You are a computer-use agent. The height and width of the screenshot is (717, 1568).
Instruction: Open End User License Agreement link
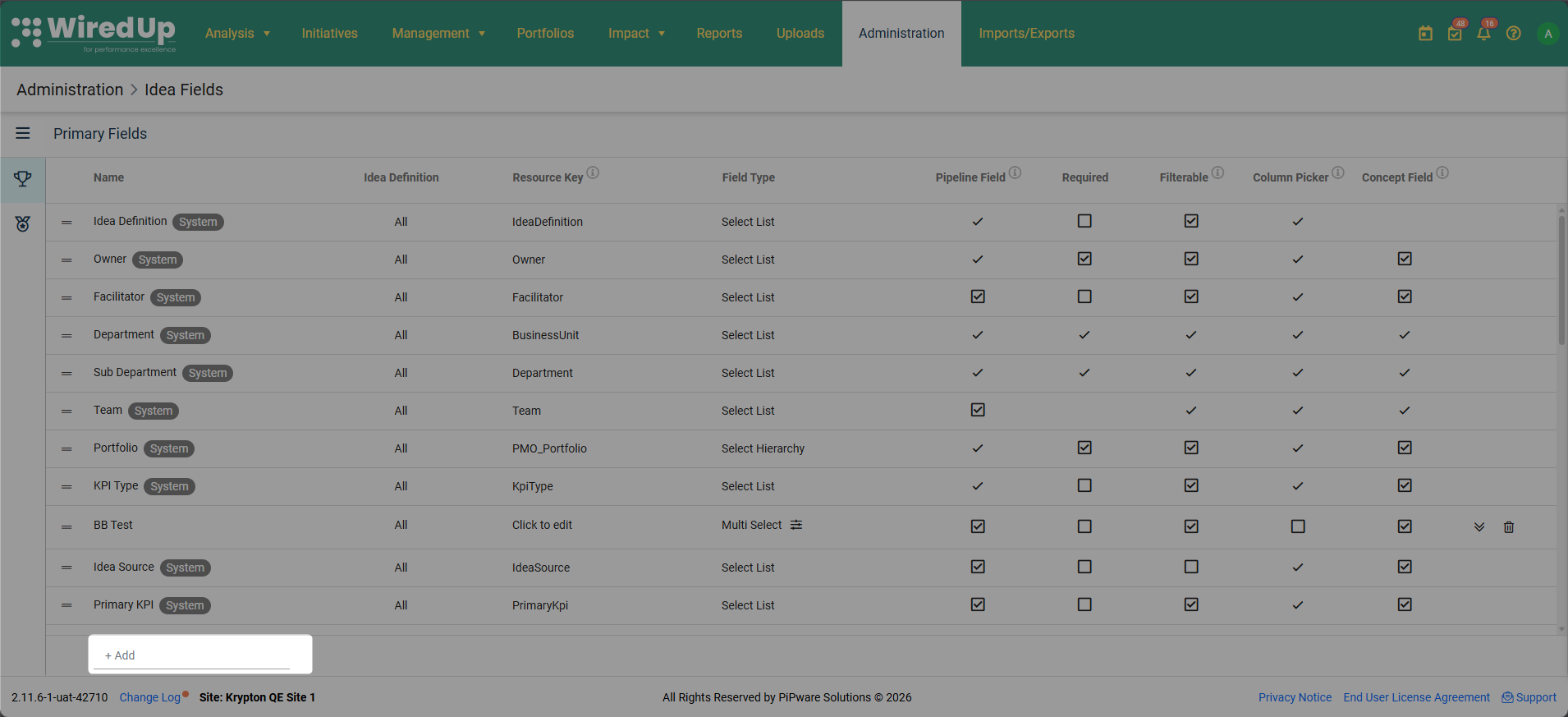(1416, 697)
